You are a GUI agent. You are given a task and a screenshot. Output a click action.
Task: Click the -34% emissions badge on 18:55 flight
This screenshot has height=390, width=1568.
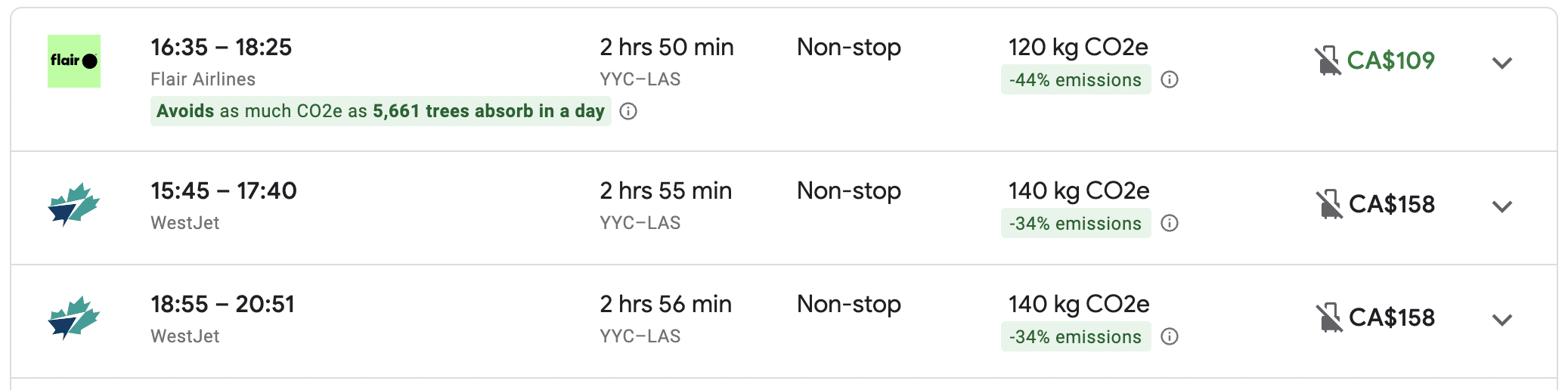[x=1075, y=337]
